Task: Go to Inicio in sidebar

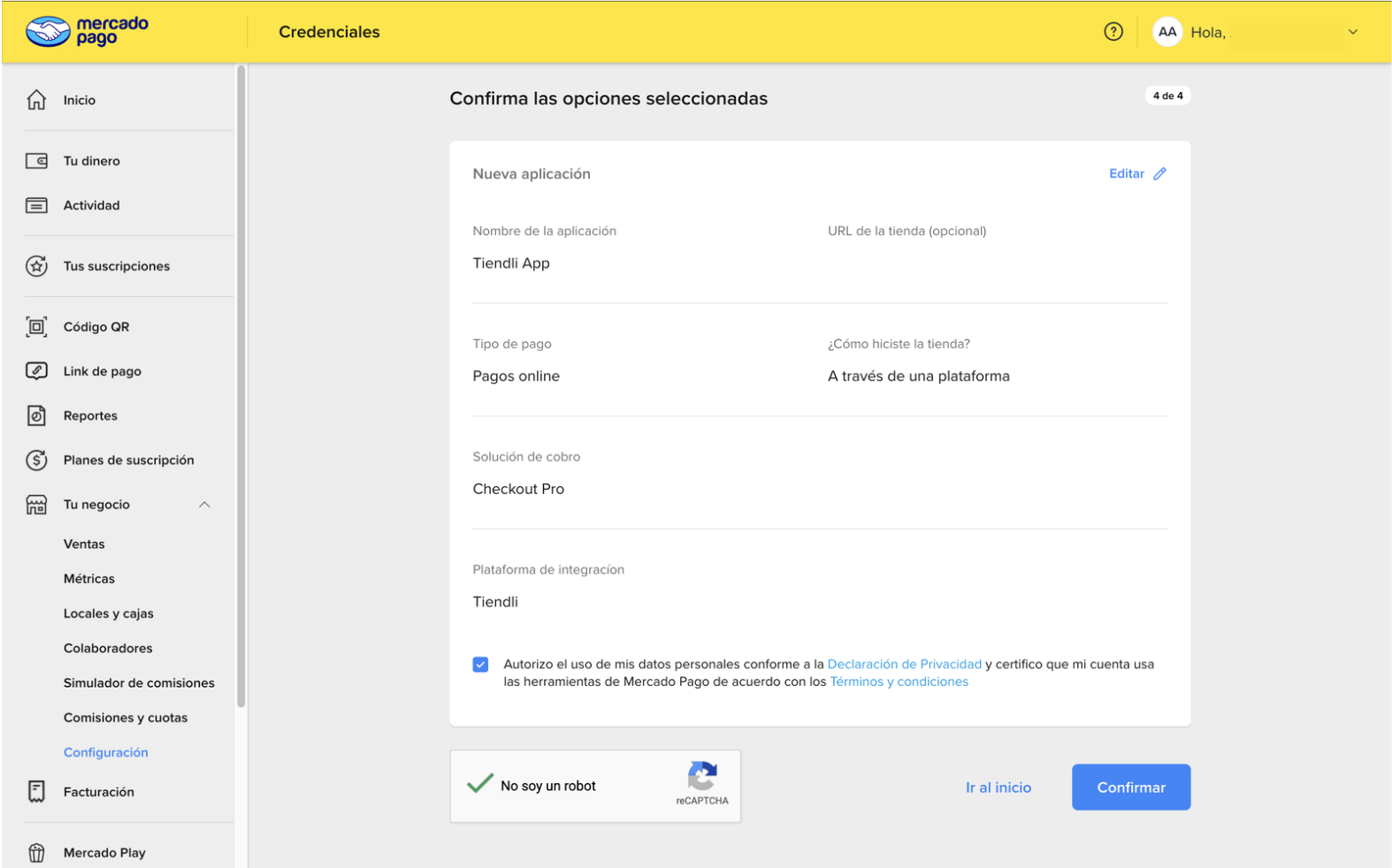Action: 80,100
